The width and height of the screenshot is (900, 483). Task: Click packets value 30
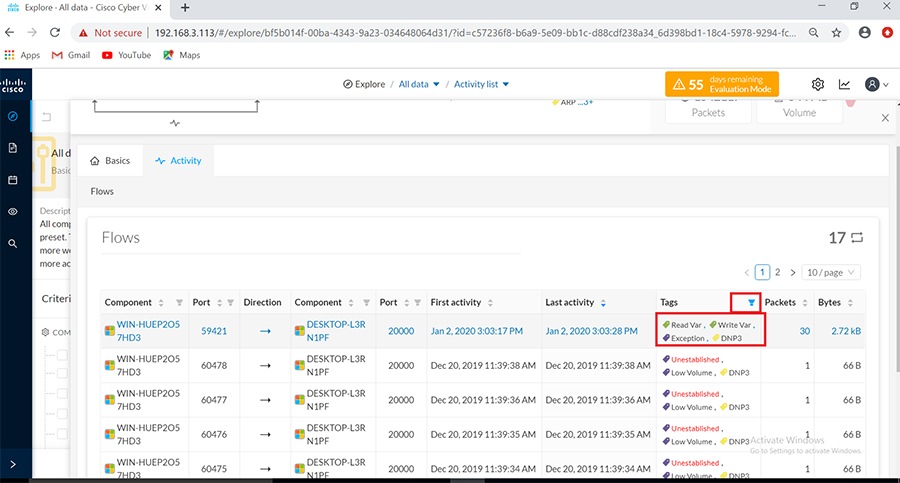tap(805, 331)
